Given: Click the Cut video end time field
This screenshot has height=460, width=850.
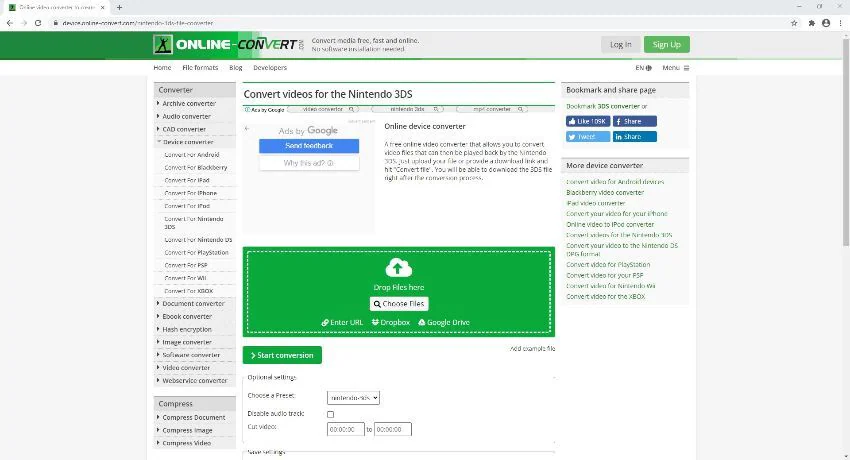Looking at the screenshot, I should (392, 430).
